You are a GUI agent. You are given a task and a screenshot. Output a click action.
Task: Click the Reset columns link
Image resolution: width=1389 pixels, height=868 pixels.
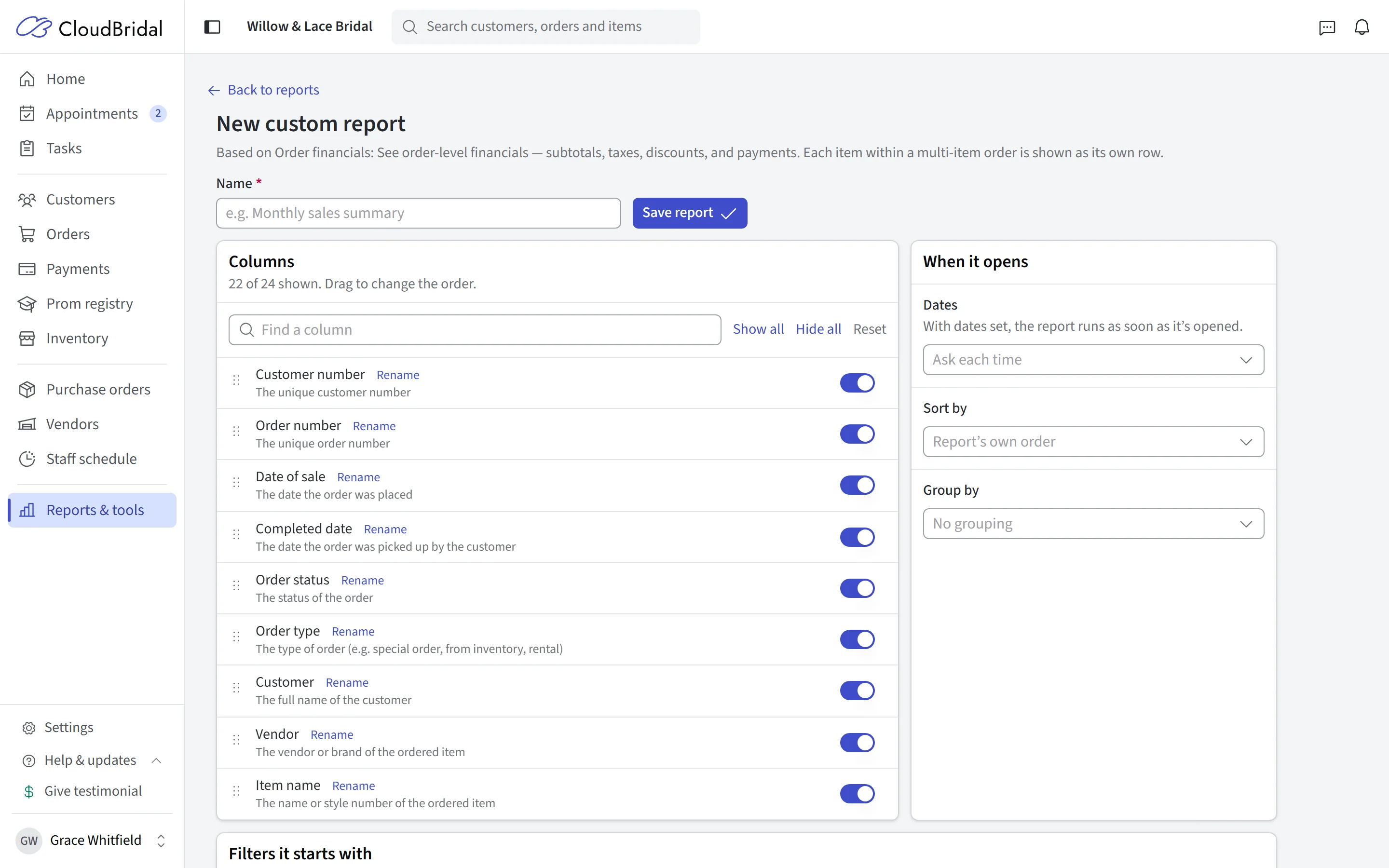pos(869,329)
